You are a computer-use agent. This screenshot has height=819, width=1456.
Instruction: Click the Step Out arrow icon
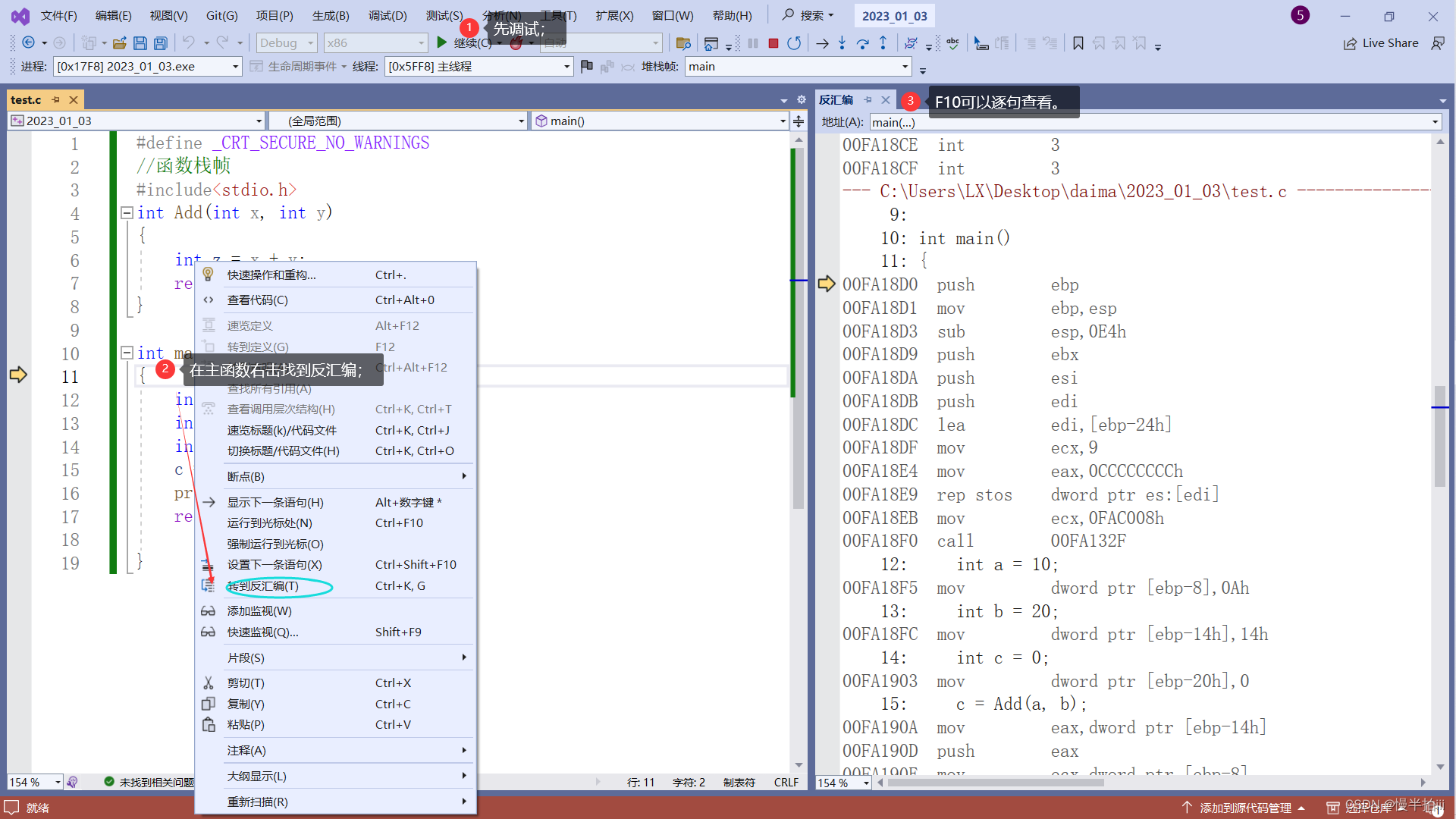tap(883, 43)
